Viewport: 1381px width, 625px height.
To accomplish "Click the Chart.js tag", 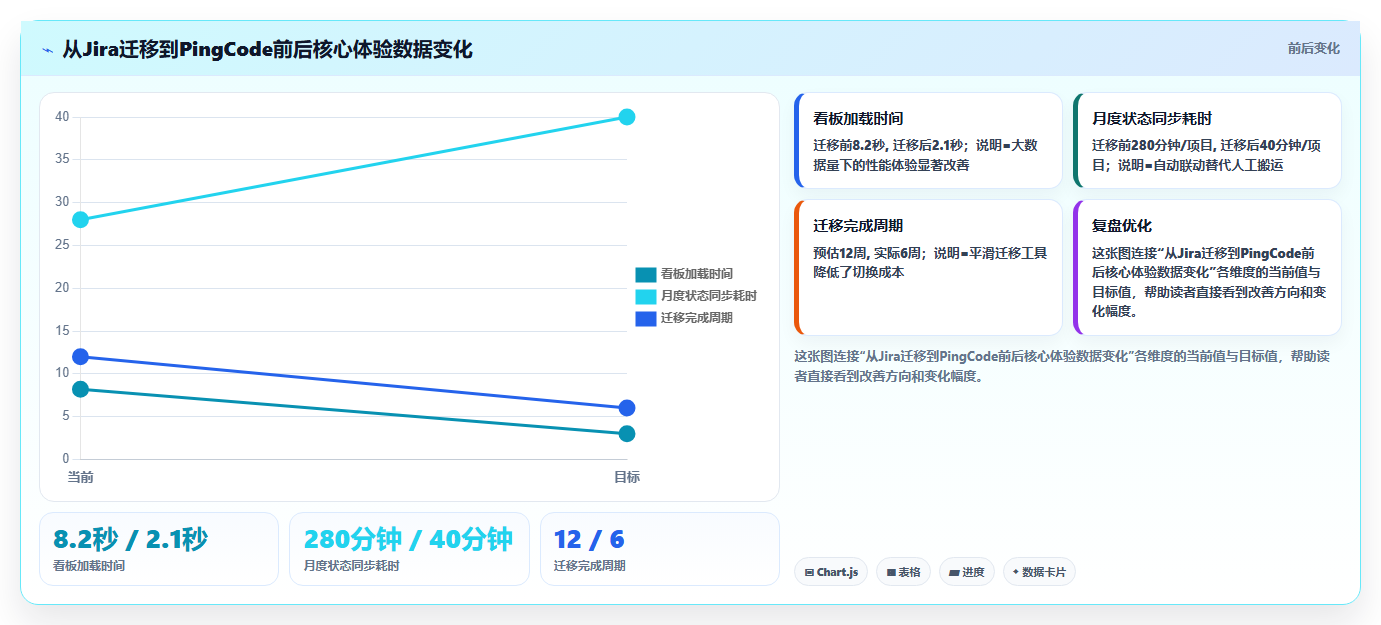I will click(831, 572).
